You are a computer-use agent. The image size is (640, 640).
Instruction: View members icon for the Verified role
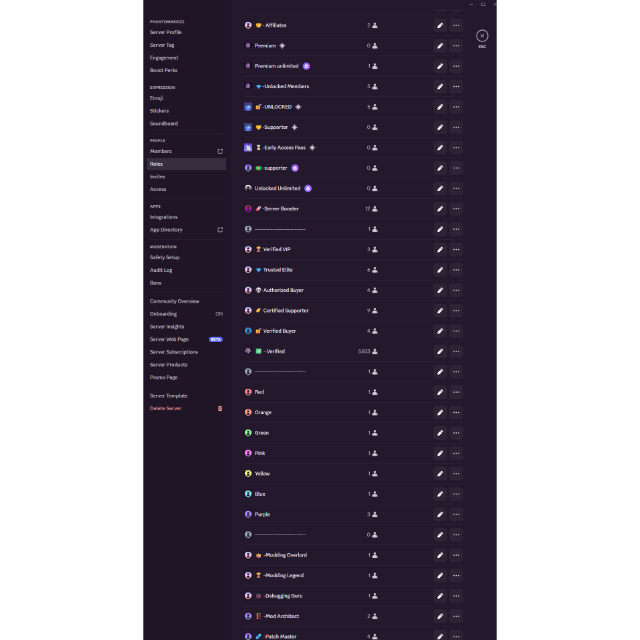coord(375,351)
